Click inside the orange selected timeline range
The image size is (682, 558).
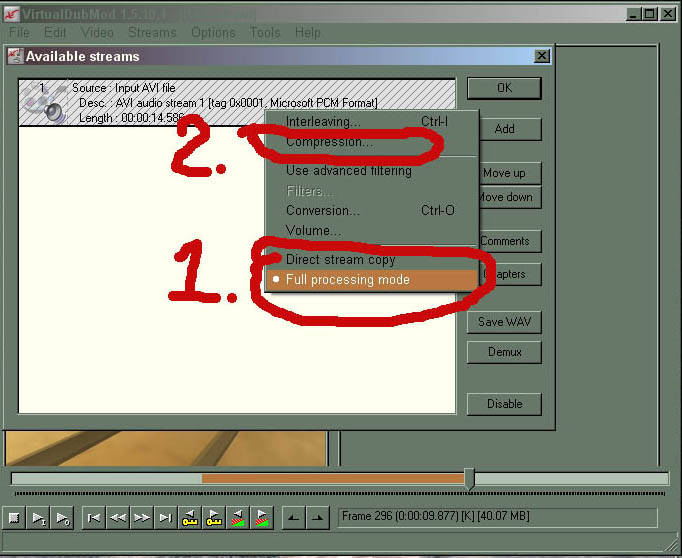pos(333,479)
